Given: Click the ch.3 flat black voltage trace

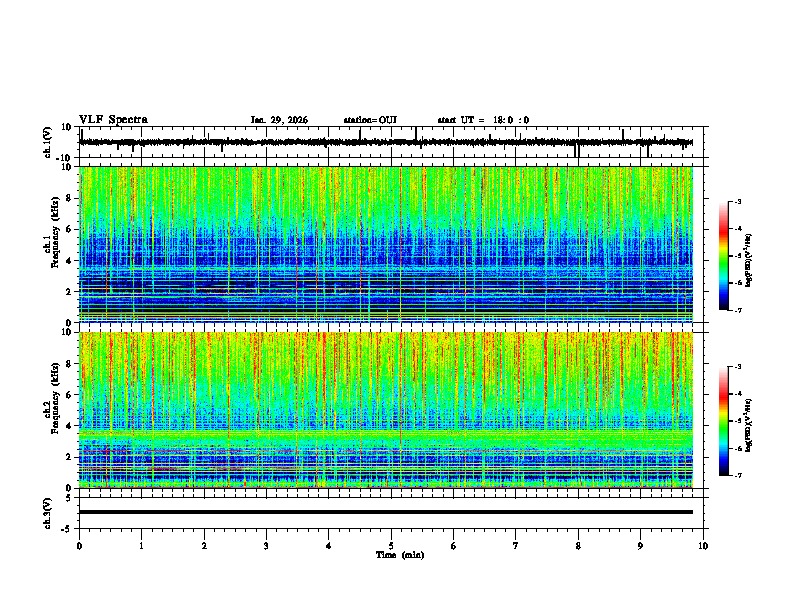Looking at the screenshot, I should pos(386,512).
